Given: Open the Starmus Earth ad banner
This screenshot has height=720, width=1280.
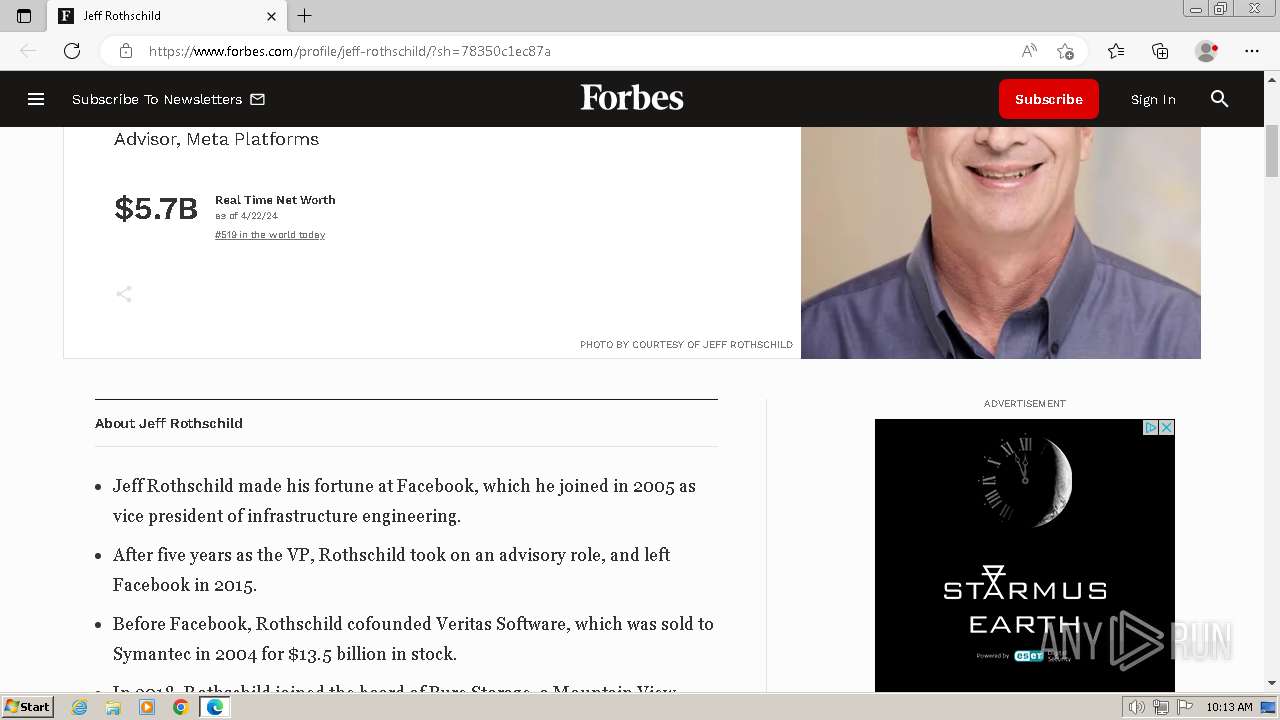Looking at the screenshot, I should point(1025,556).
